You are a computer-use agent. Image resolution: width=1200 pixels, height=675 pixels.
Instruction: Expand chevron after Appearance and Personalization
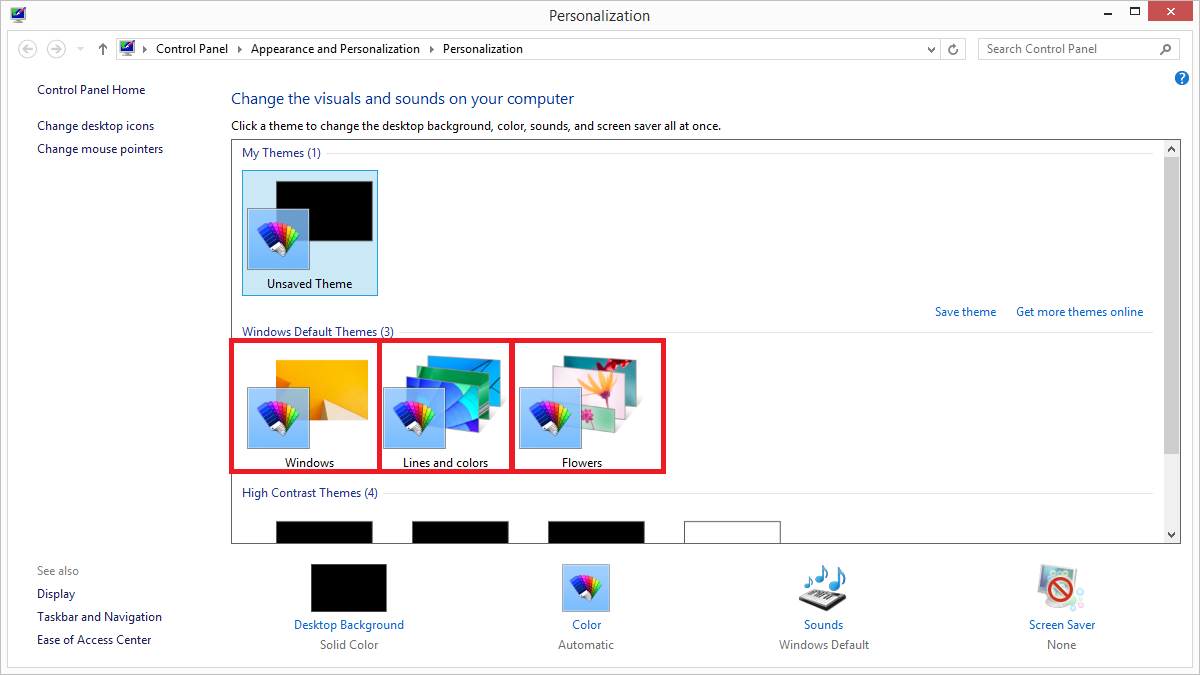click(x=432, y=49)
